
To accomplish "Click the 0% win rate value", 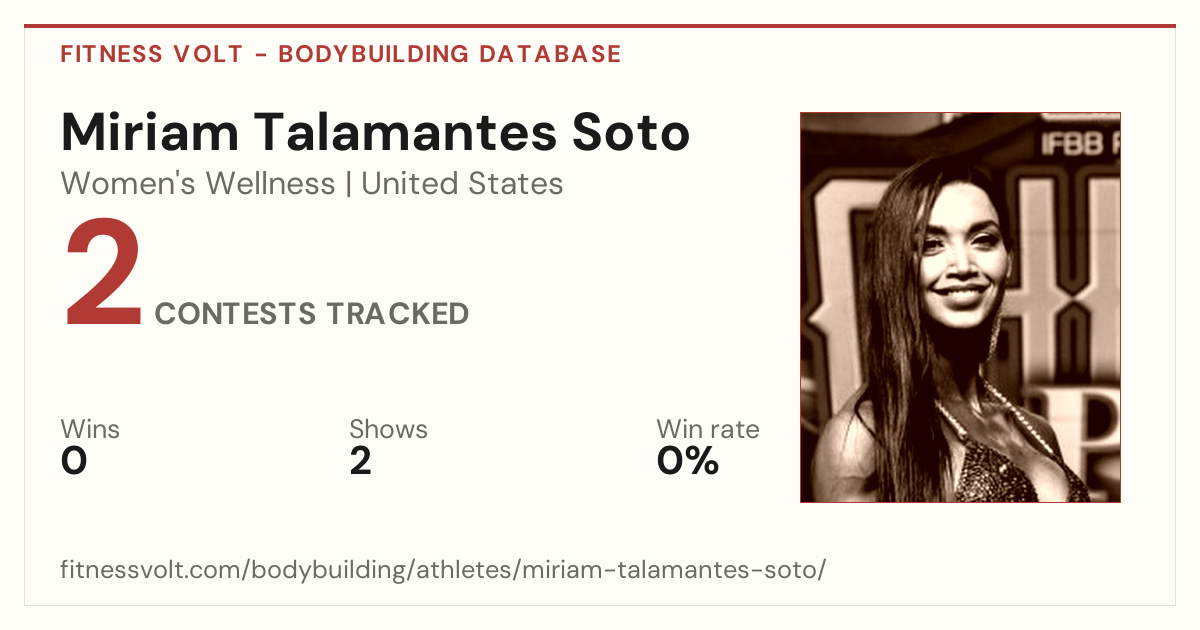I will tap(688, 461).
